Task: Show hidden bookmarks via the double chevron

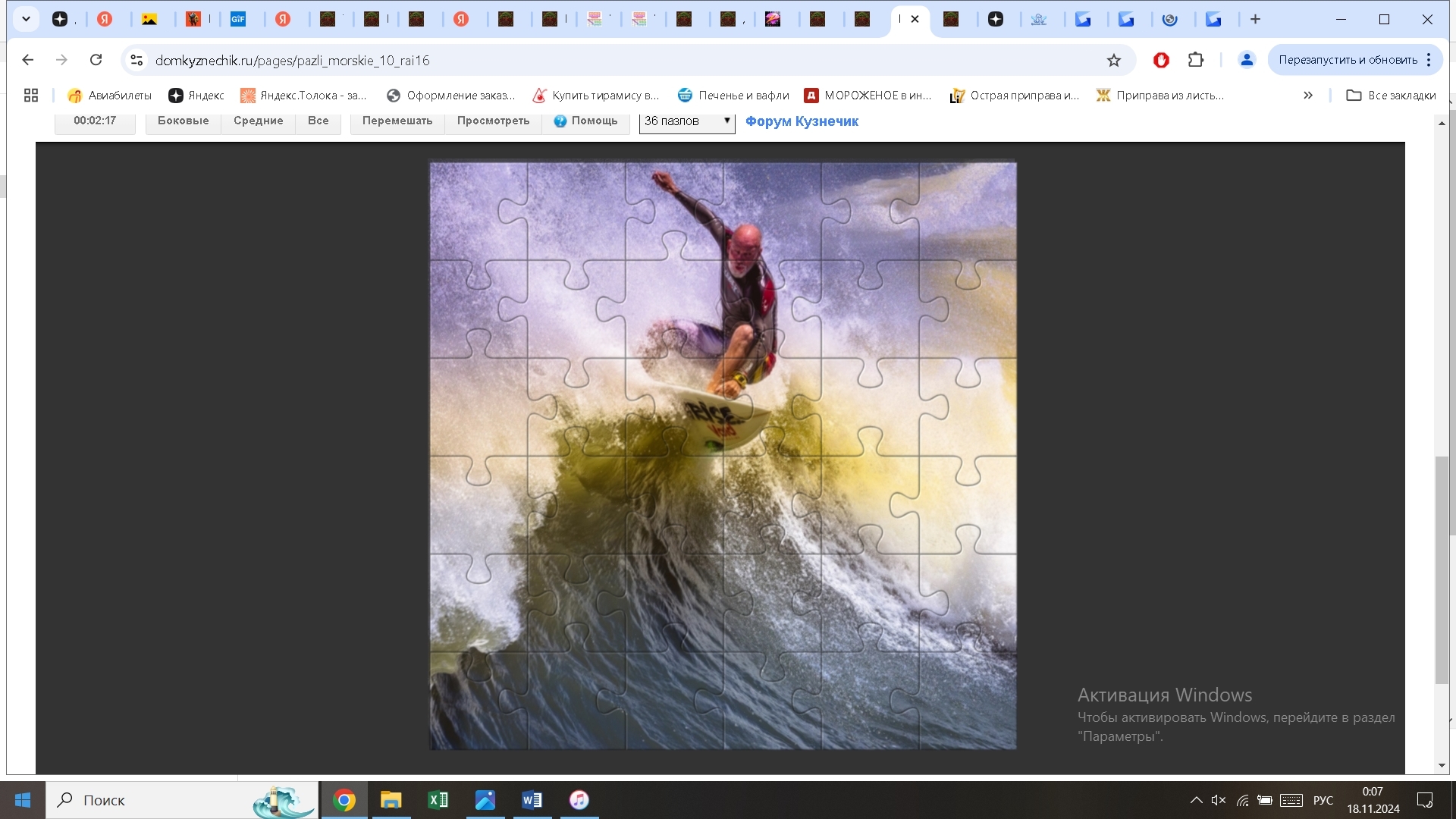Action: pos(1308,96)
